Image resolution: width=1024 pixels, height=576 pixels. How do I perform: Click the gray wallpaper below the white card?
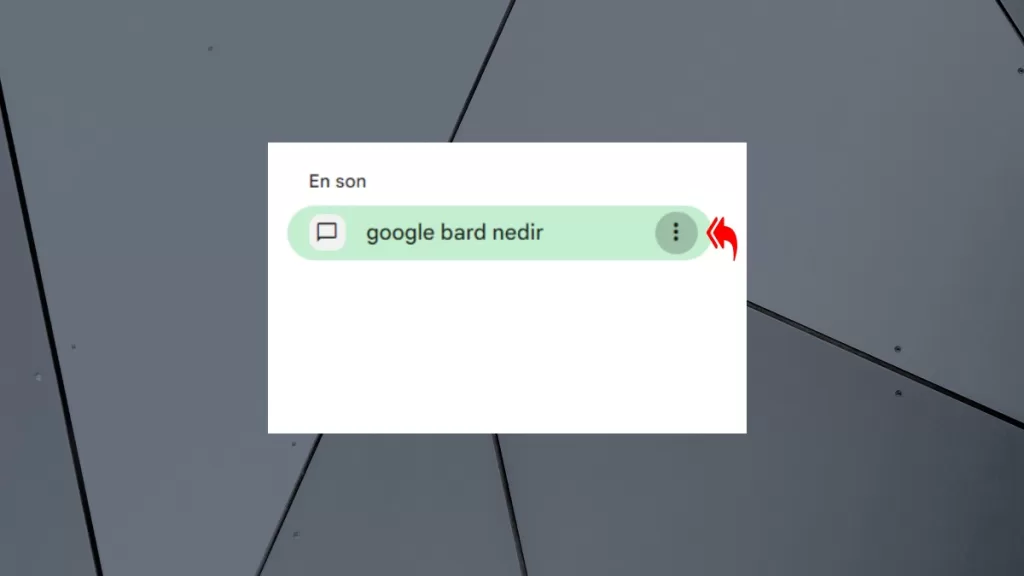point(507,505)
